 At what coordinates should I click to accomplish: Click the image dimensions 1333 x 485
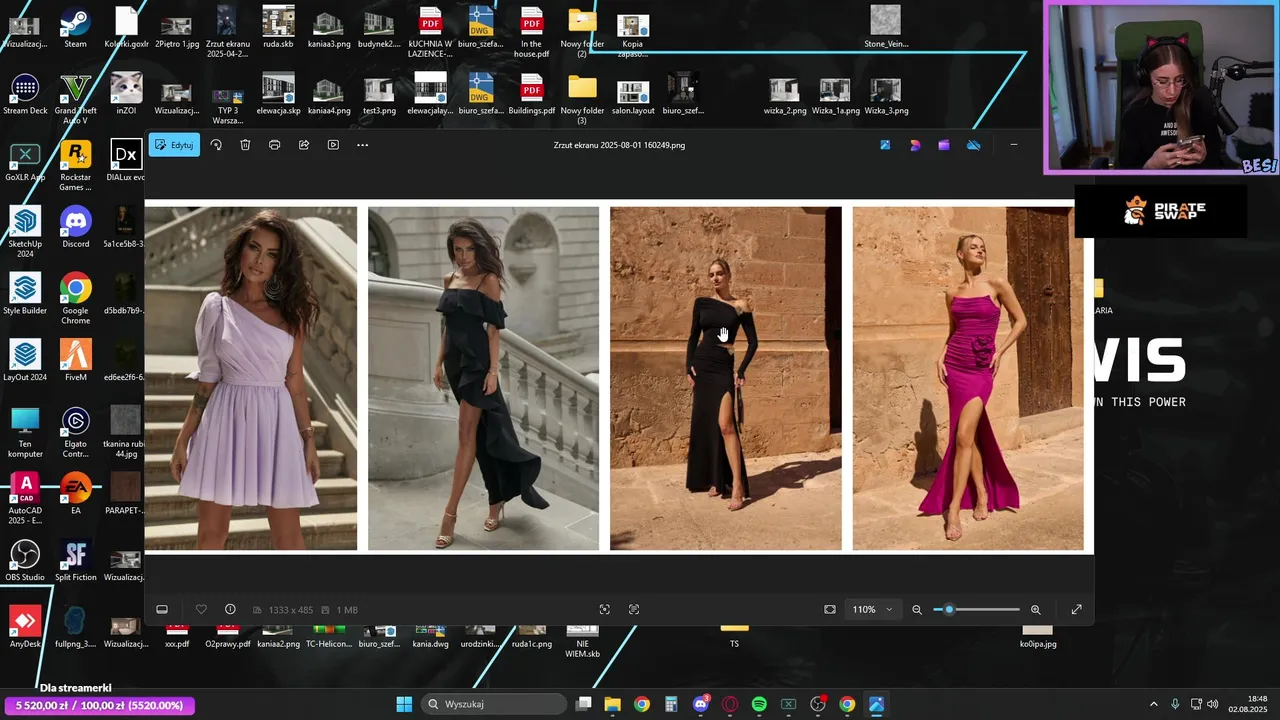tap(291, 610)
